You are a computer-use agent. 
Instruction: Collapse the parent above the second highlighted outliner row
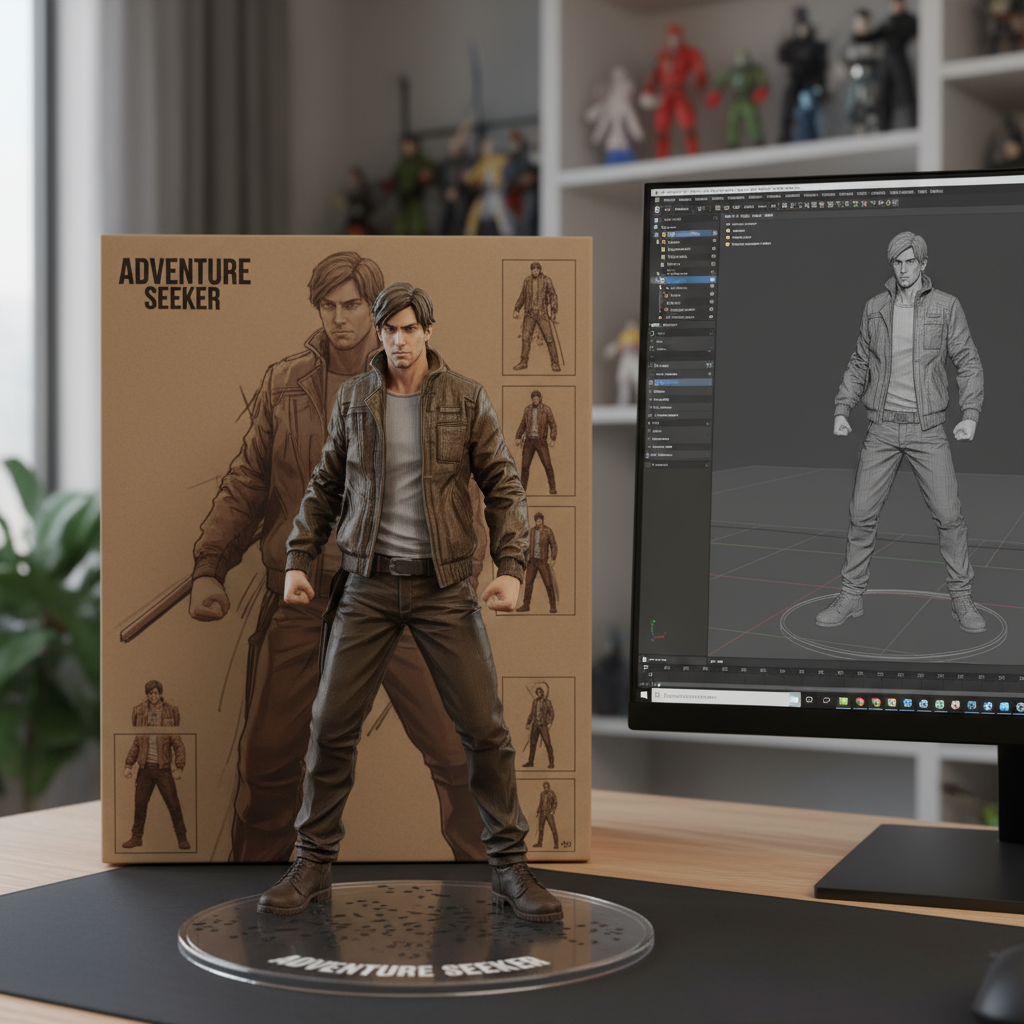(x=660, y=273)
